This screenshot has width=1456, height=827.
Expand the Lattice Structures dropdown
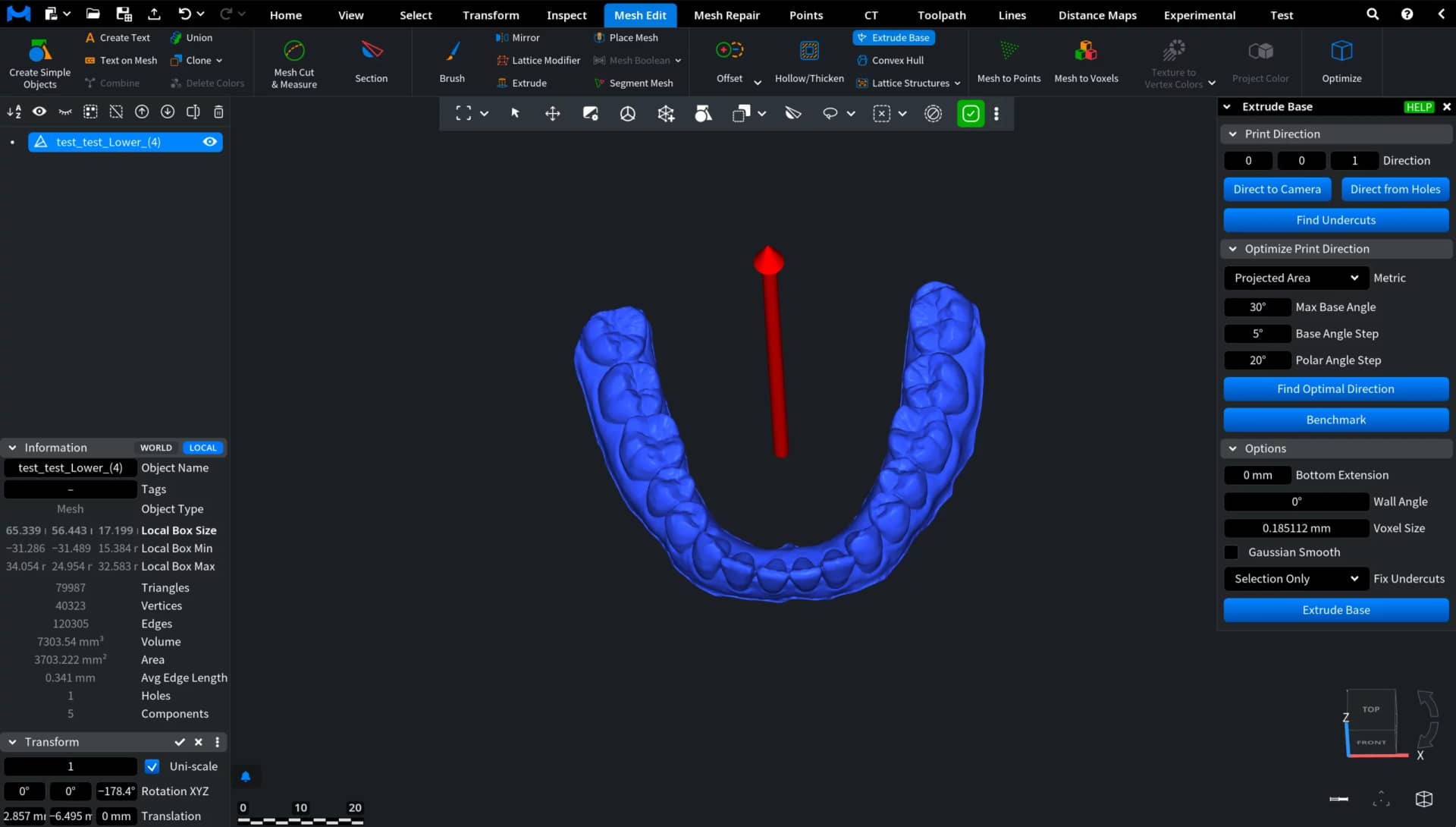(x=958, y=83)
